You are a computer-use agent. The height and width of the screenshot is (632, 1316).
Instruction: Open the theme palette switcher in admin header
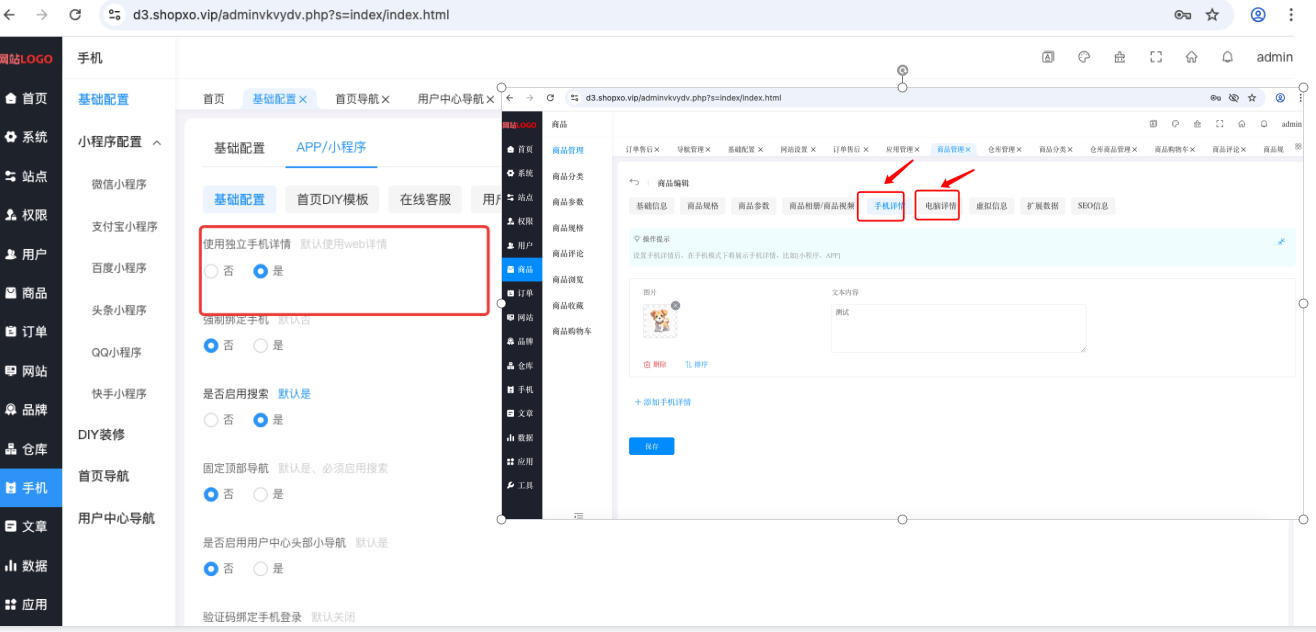(1084, 57)
